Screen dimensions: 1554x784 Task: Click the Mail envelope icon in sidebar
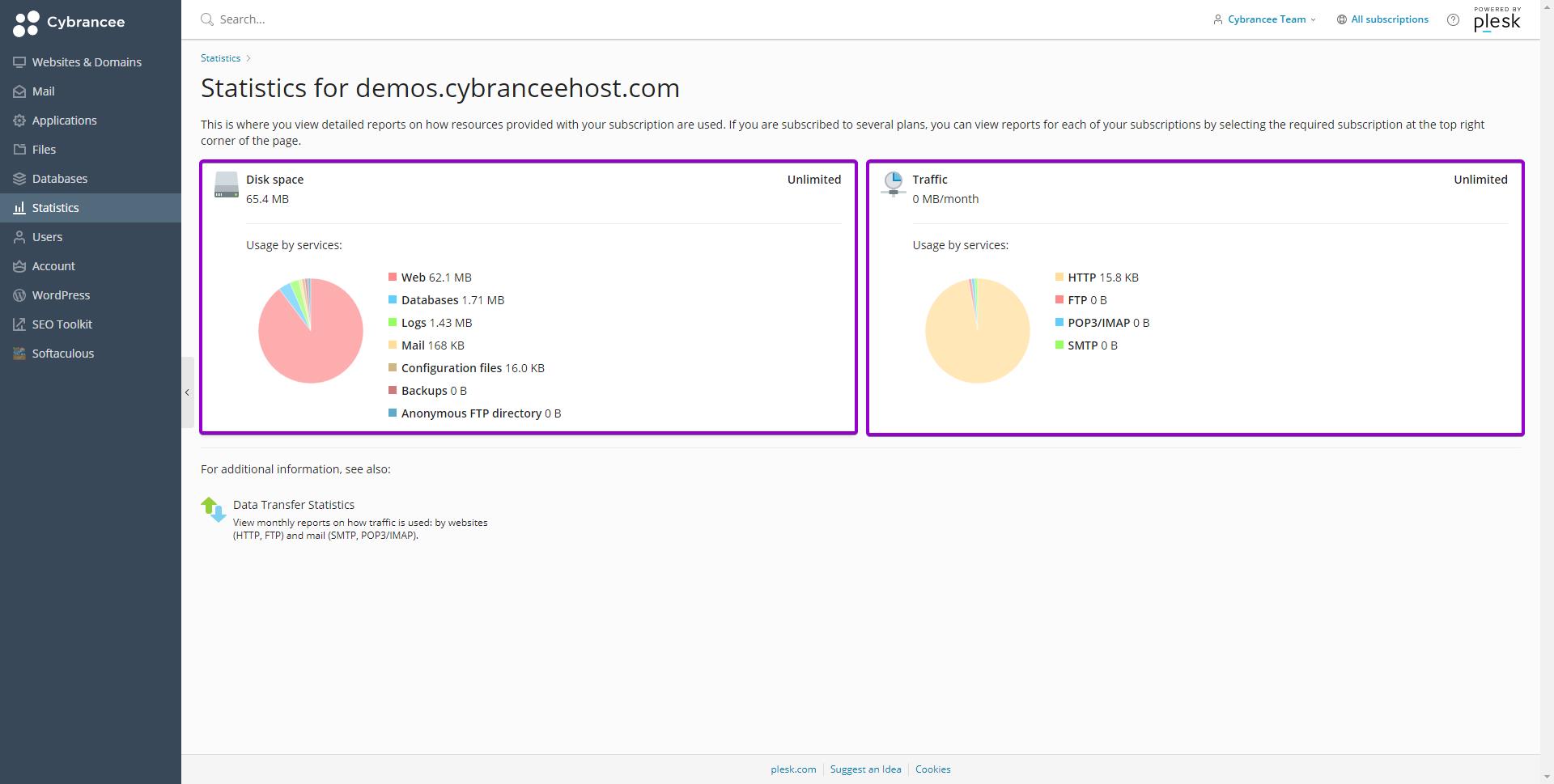click(x=19, y=91)
